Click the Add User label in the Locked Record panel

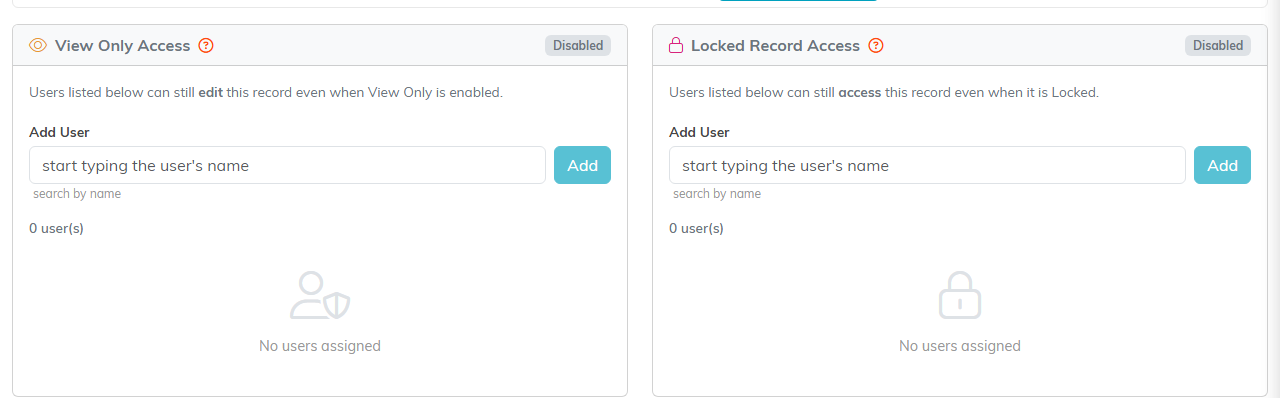[699, 132]
